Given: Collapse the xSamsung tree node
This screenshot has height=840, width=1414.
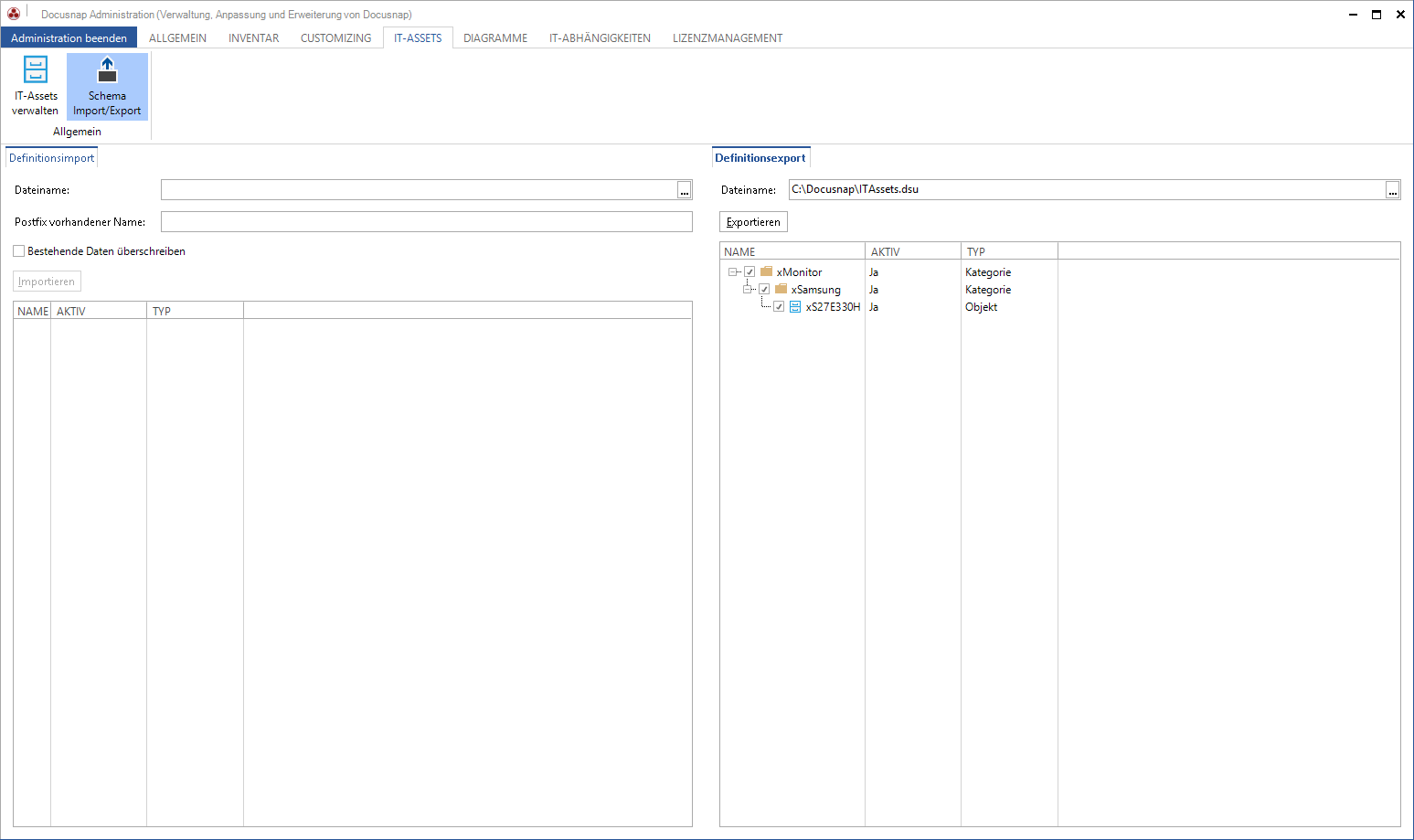Looking at the screenshot, I should pos(747,289).
